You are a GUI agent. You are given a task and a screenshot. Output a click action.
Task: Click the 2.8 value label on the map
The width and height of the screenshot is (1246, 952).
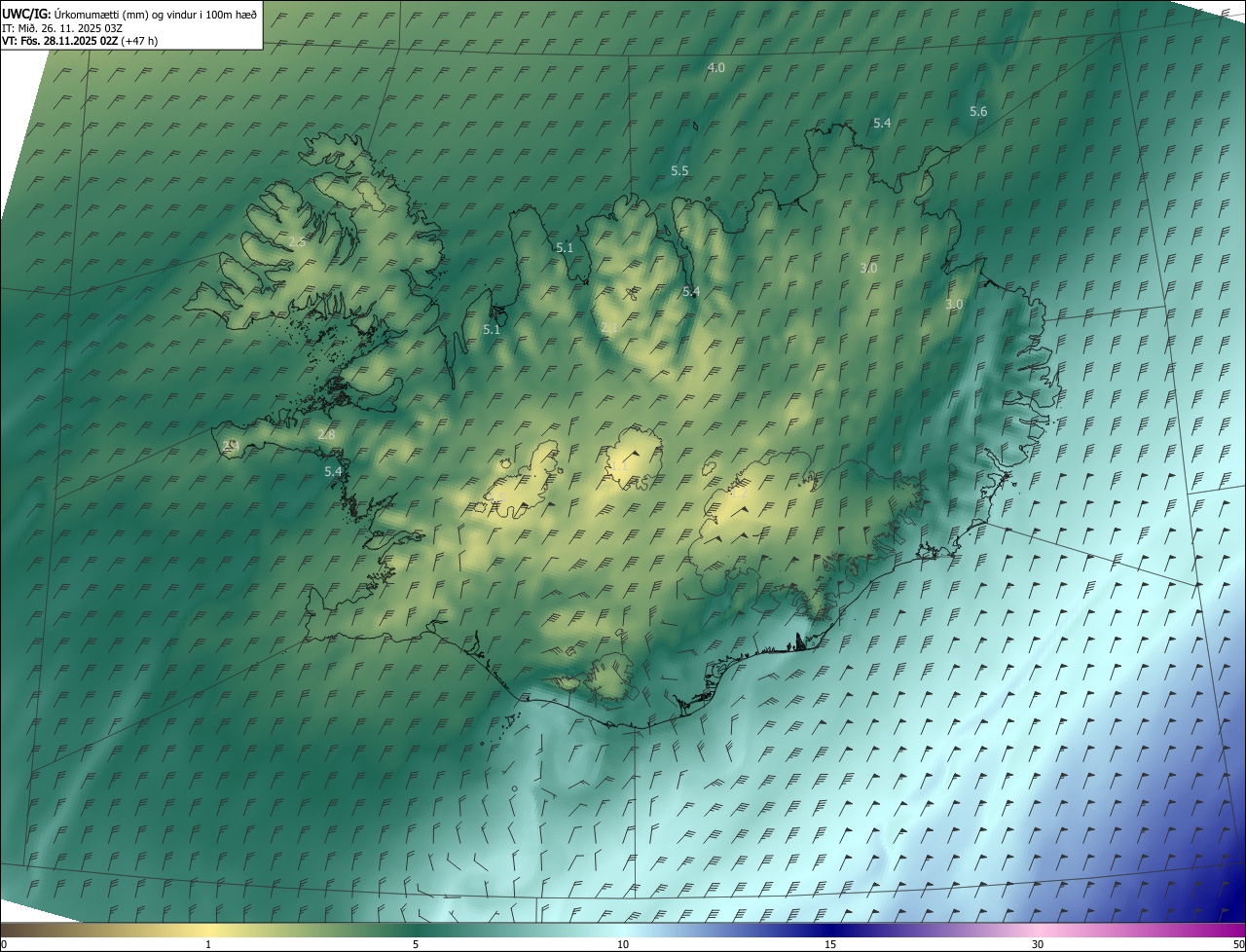pyautogui.click(x=326, y=435)
